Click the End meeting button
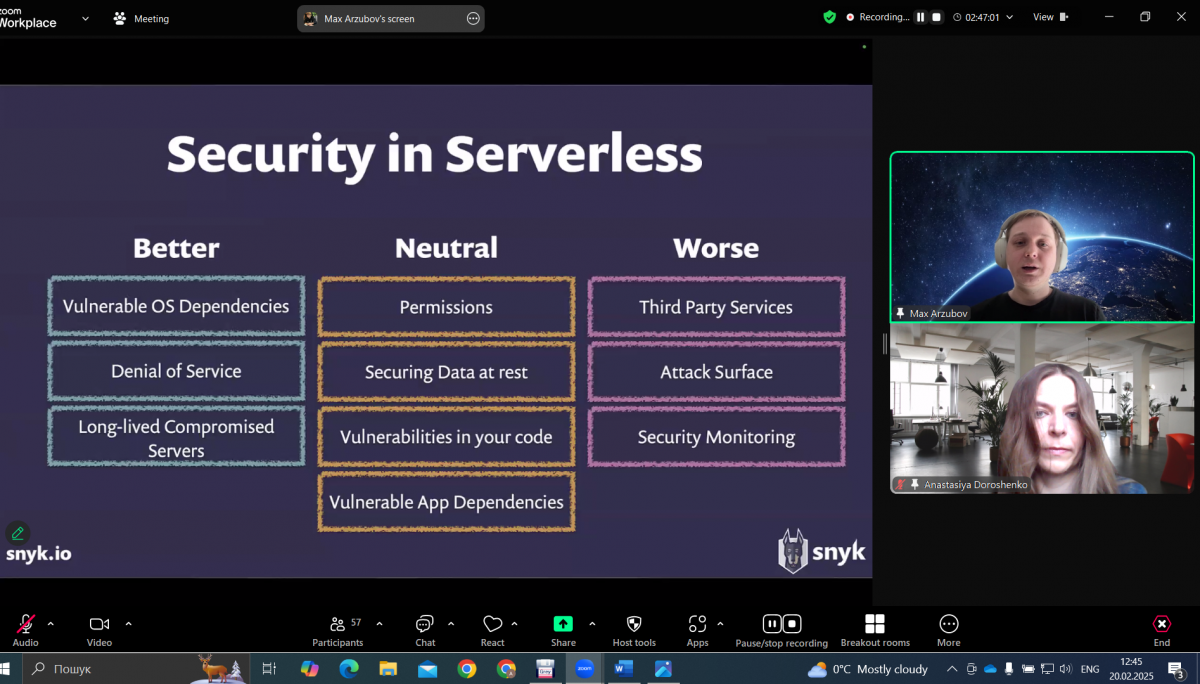This screenshot has width=1200, height=684. (1161, 624)
